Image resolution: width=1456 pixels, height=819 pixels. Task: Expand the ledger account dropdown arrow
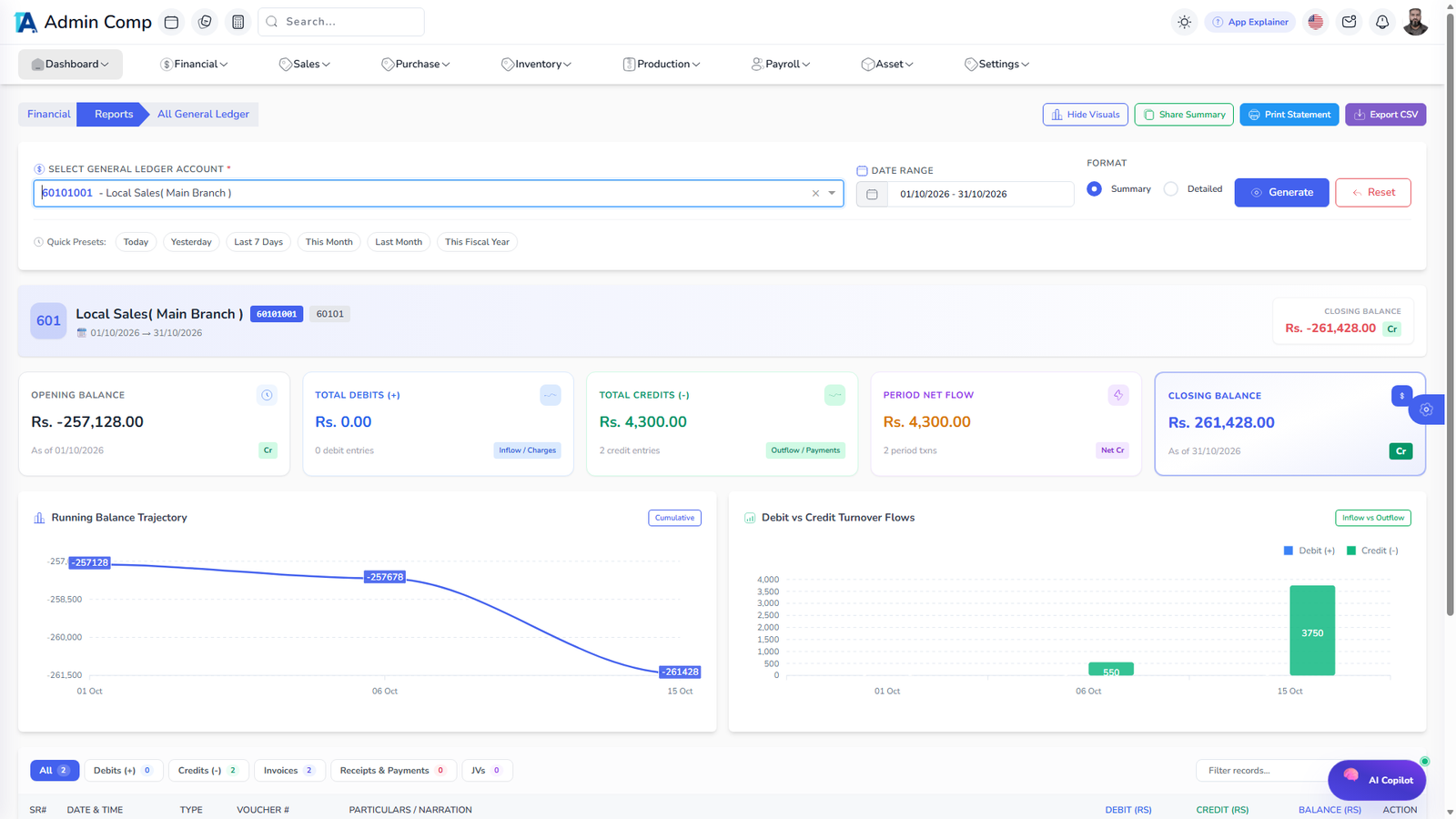832,193
